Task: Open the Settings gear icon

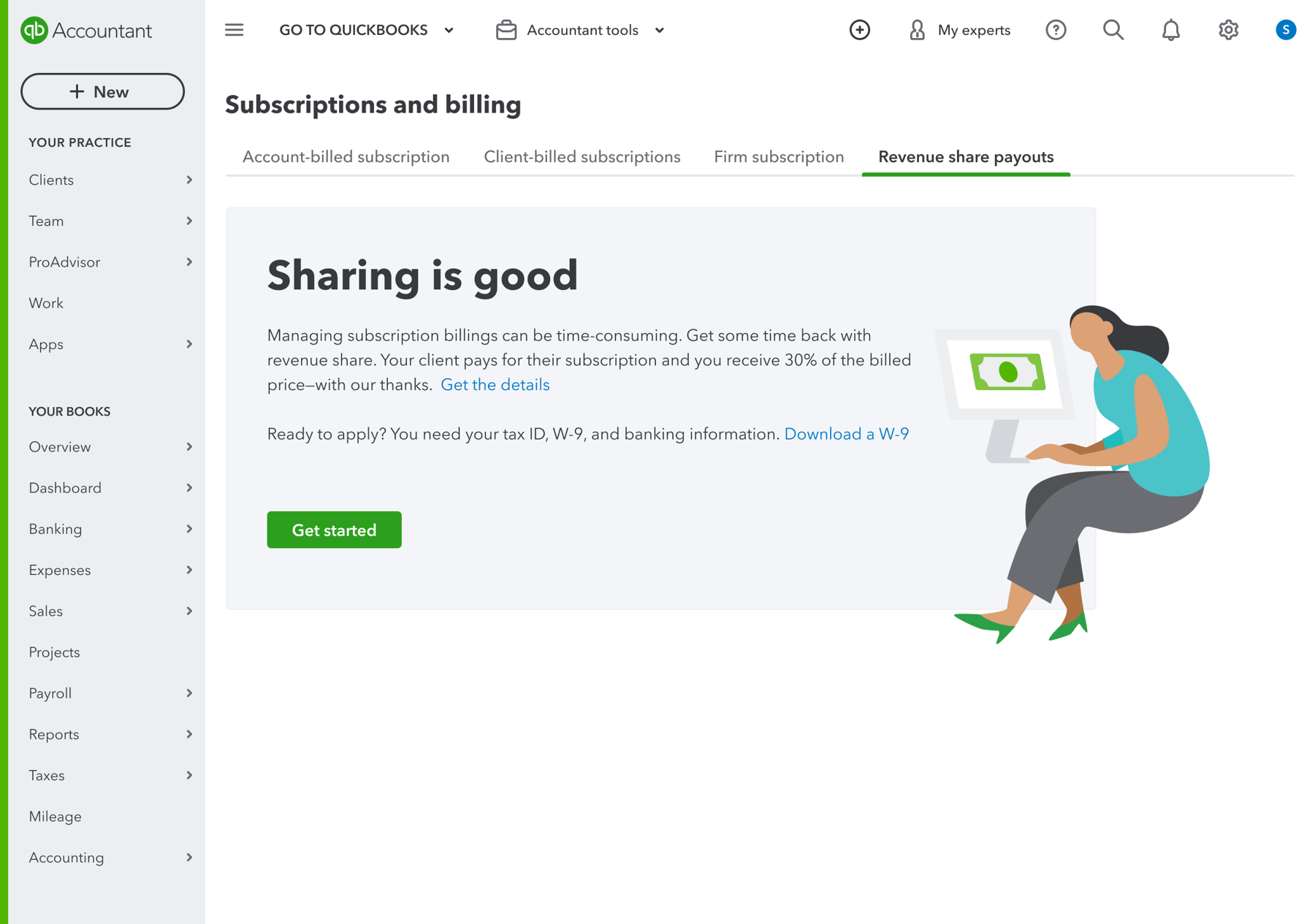Action: pyautogui.click(x=1228, y=30)
